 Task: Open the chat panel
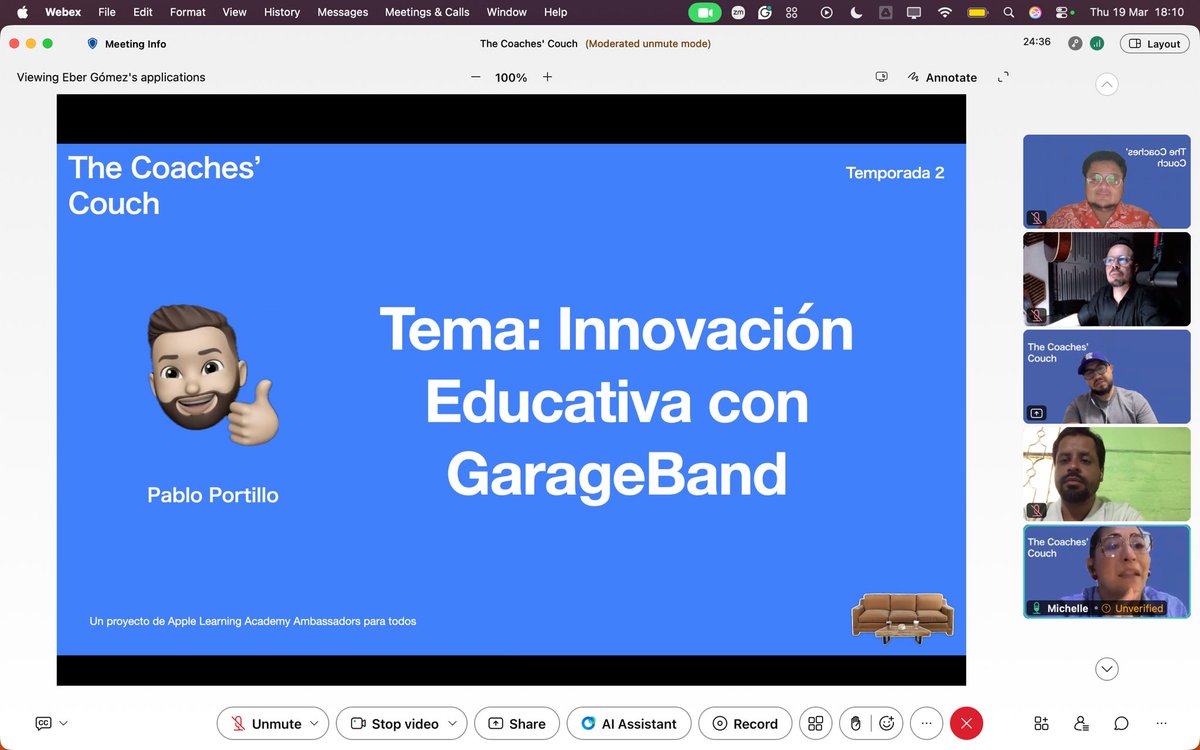click(1121, 723)
